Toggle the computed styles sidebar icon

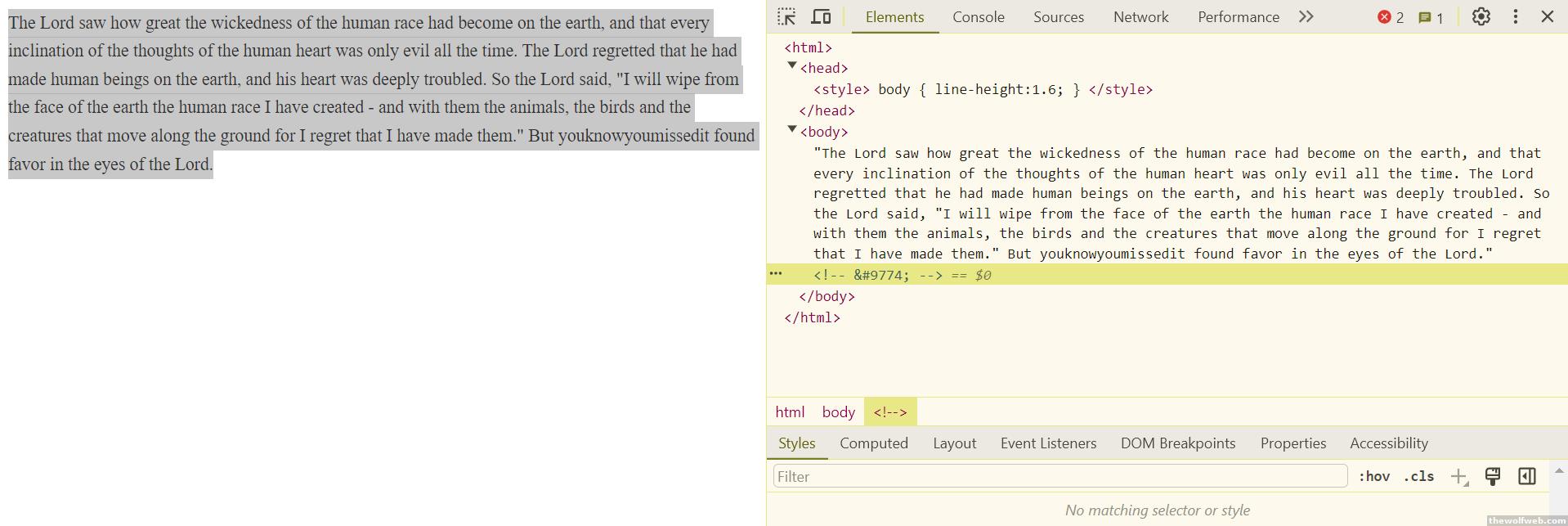[1526, 477]
